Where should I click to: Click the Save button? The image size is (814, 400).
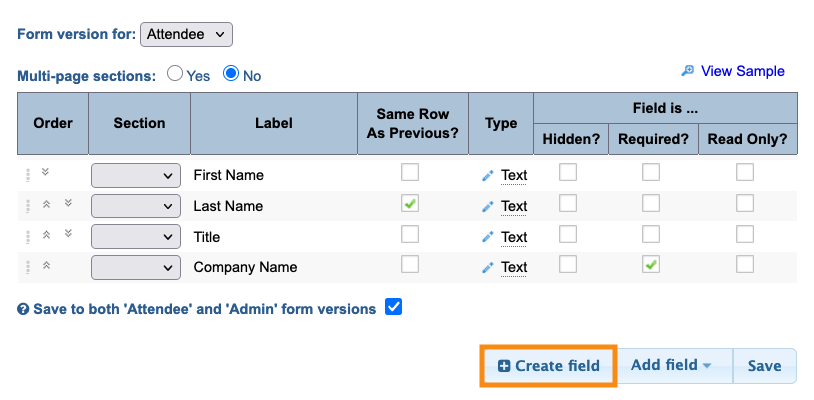click(764, 366)
